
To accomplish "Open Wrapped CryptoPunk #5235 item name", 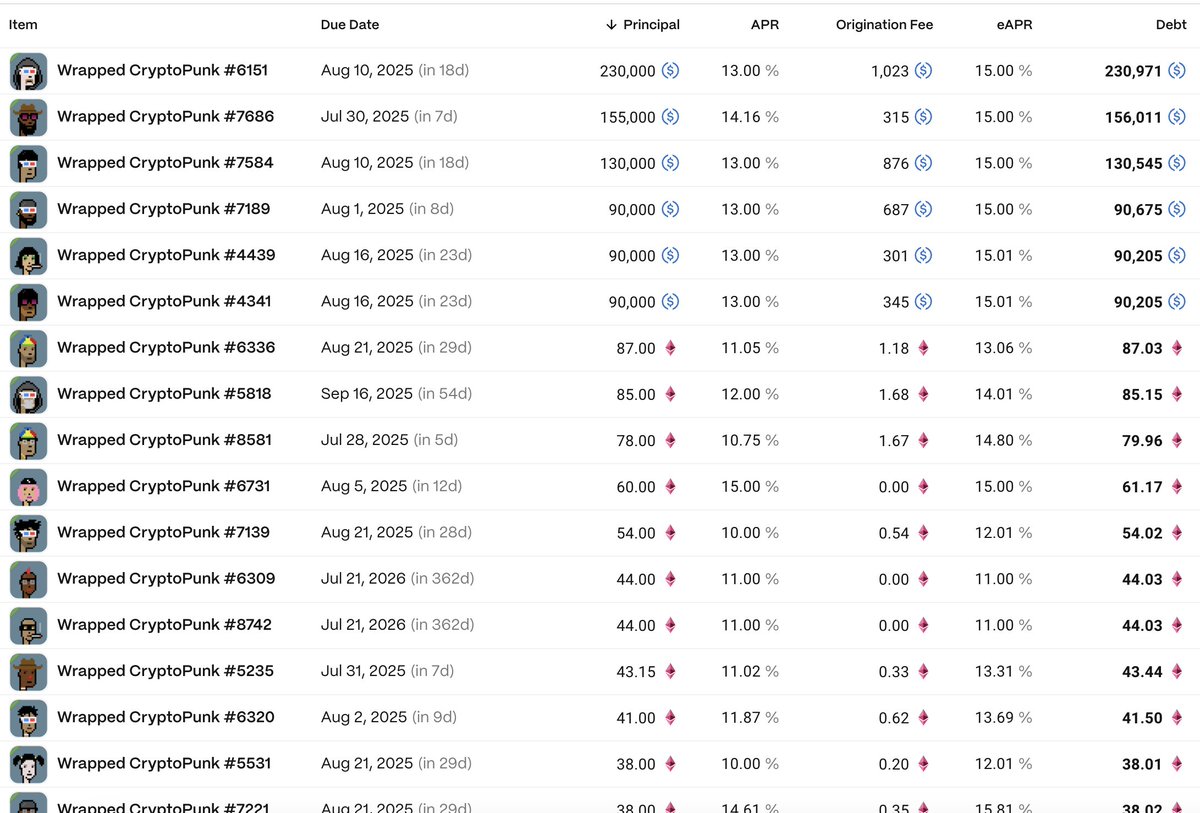I will 165,671.
